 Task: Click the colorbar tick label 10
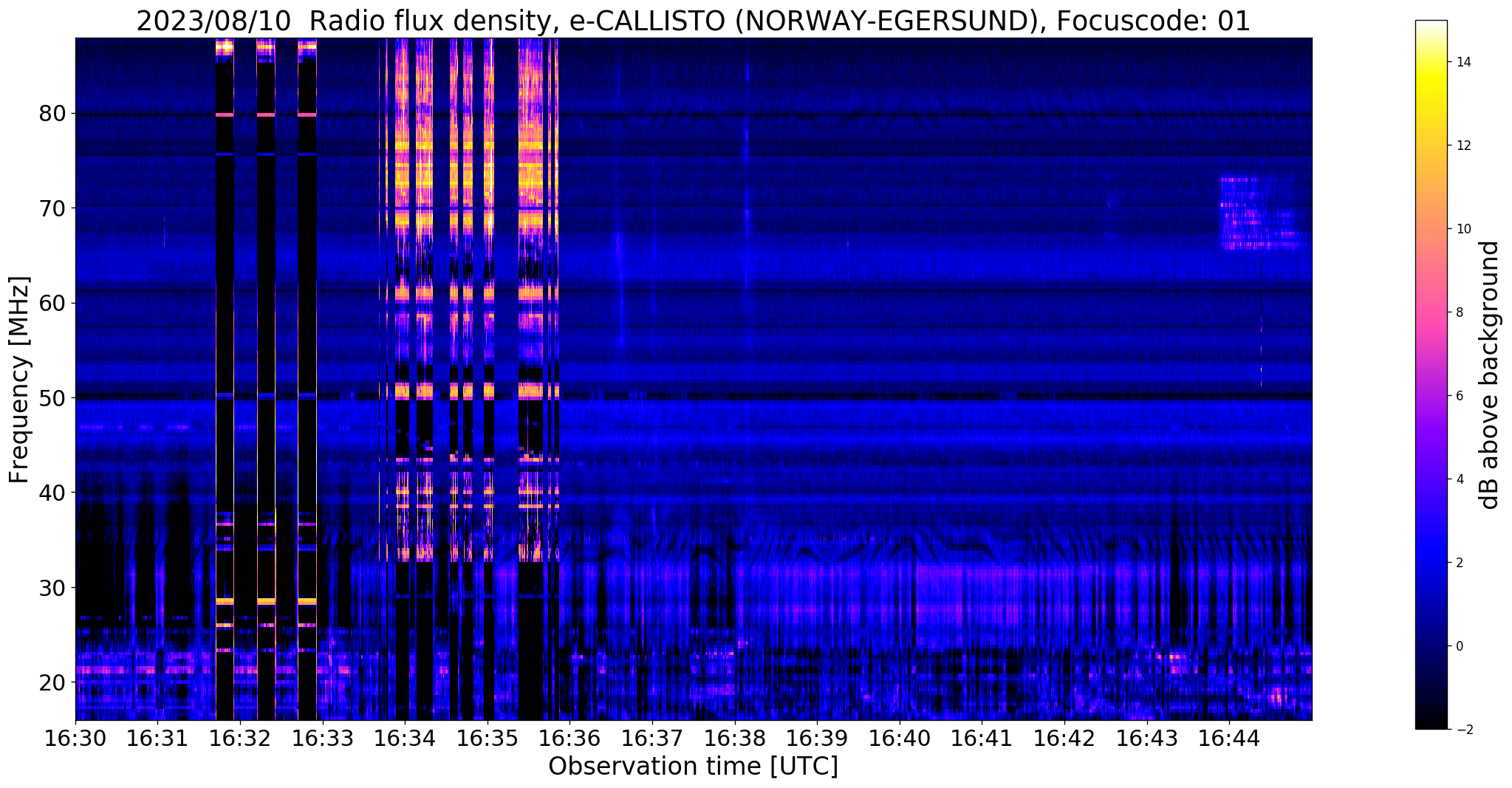point(1463,229)
